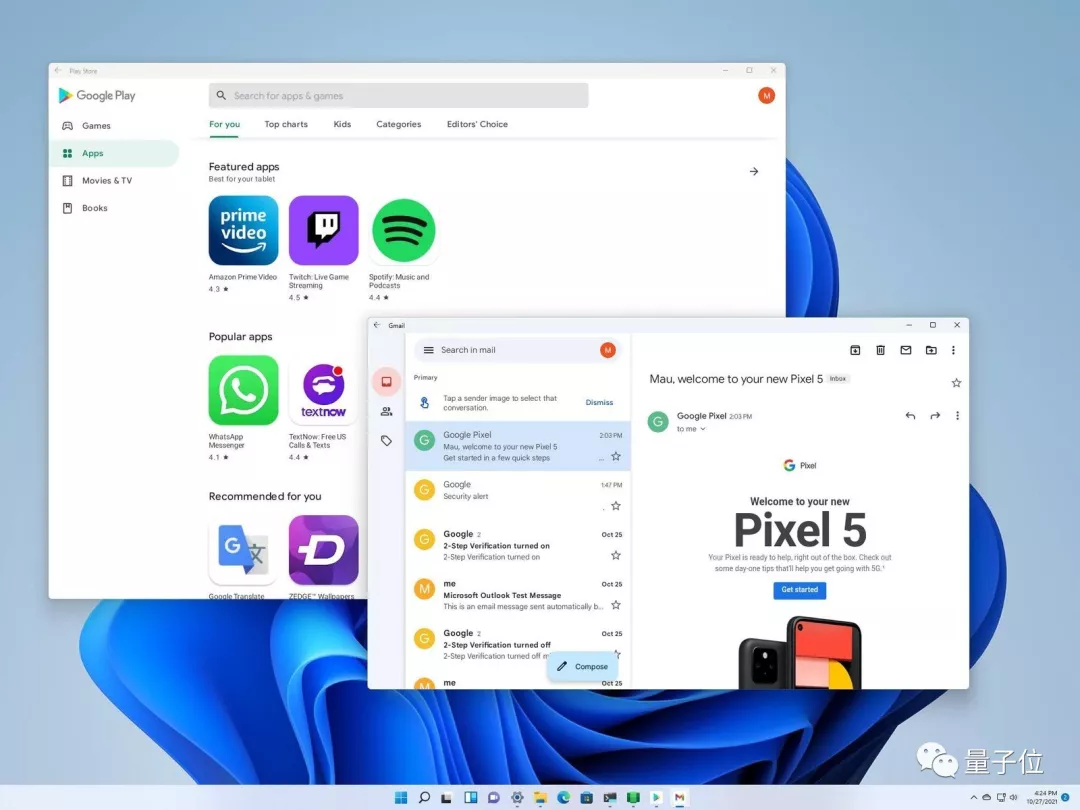This screenshot has width=1080, height=810.
Task: Click Play Store account avatar M
Action: (766, 96)
